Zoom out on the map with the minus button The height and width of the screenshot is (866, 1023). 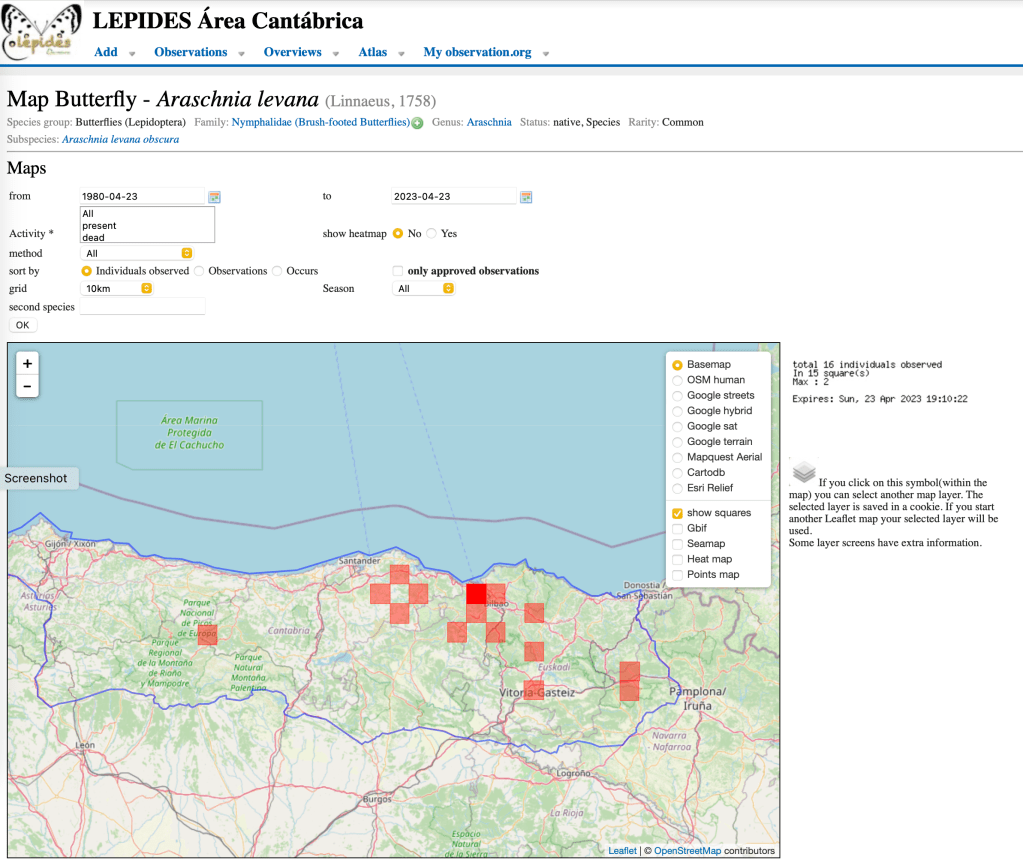point(27,384)
